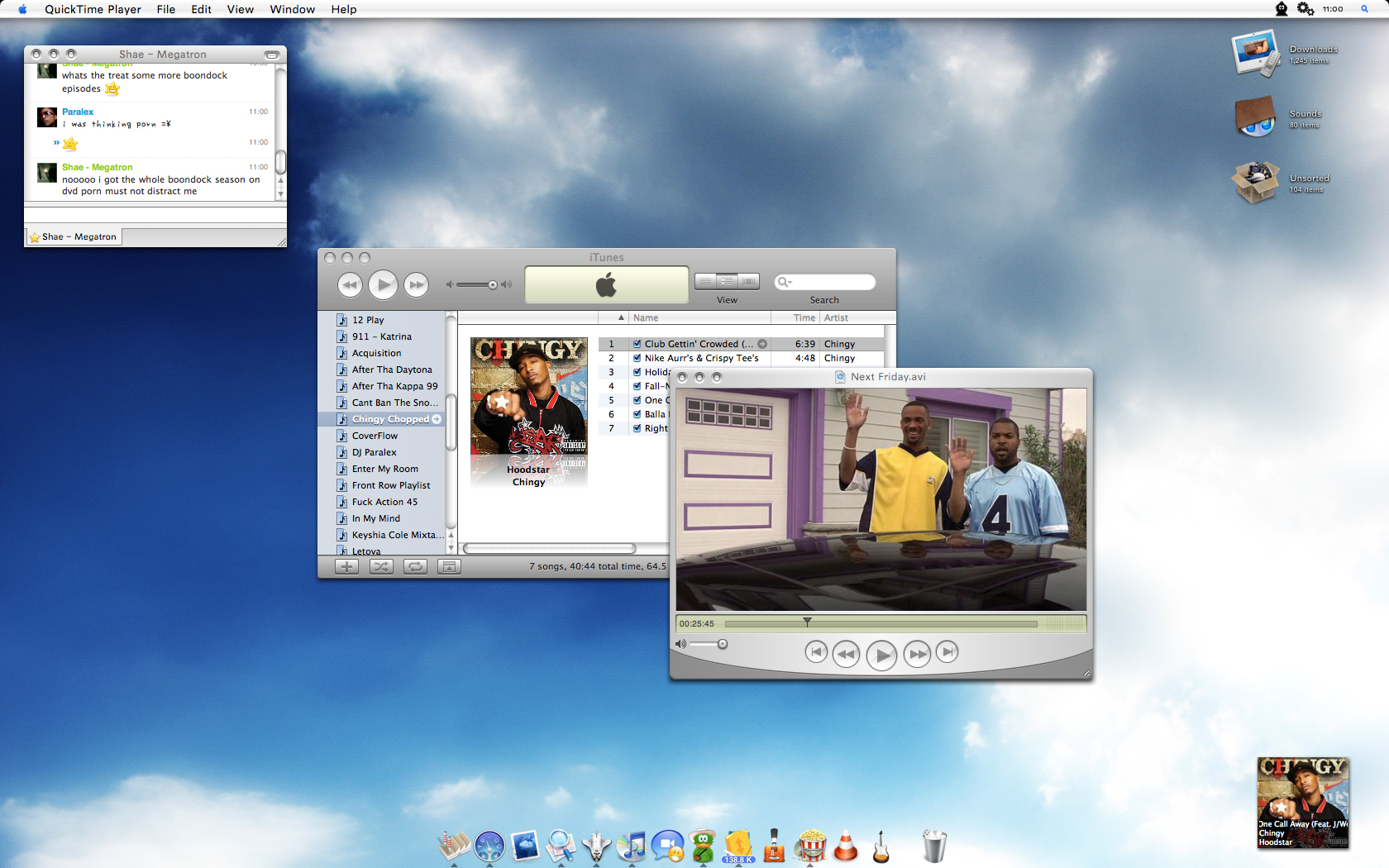1389x868 pixels.
Task: Switch iTunes to album grouped view
Action: pyautogui.click(x=727, y=282)
